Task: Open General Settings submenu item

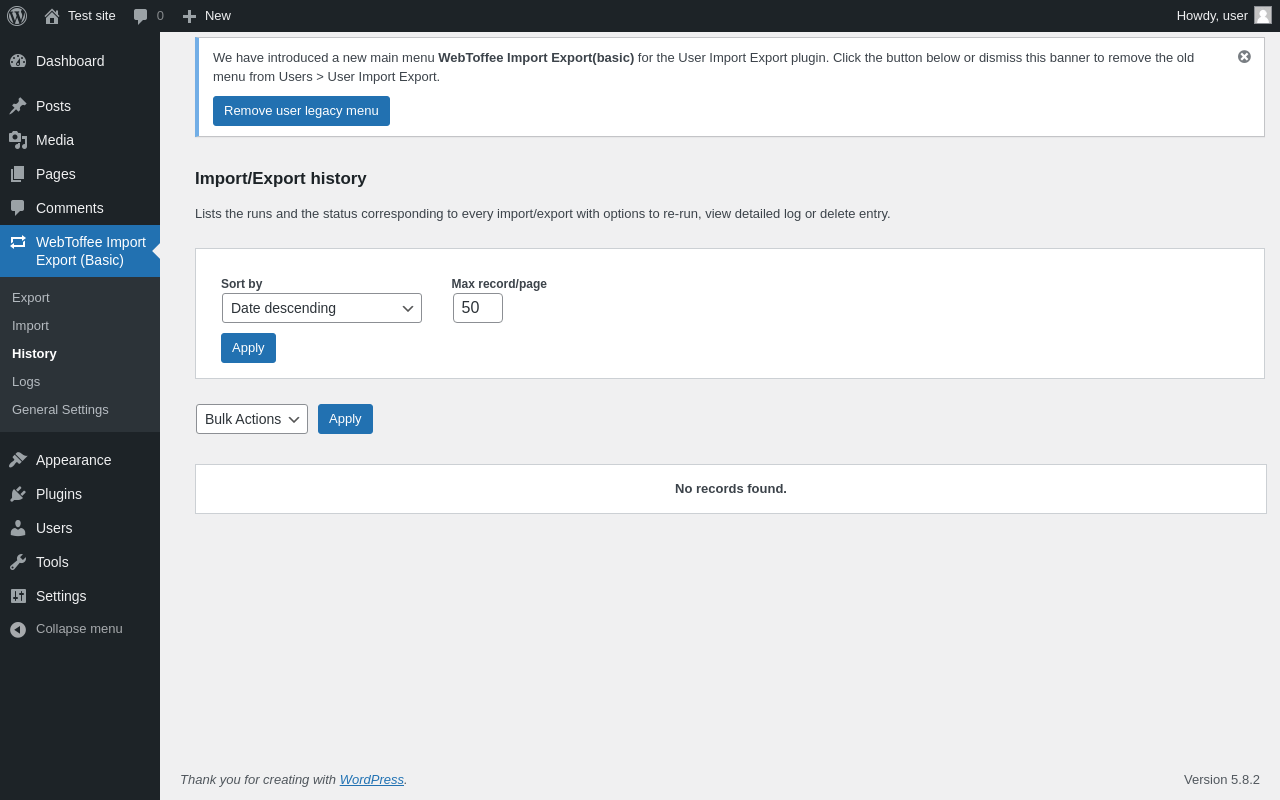Action: point(60,410)
